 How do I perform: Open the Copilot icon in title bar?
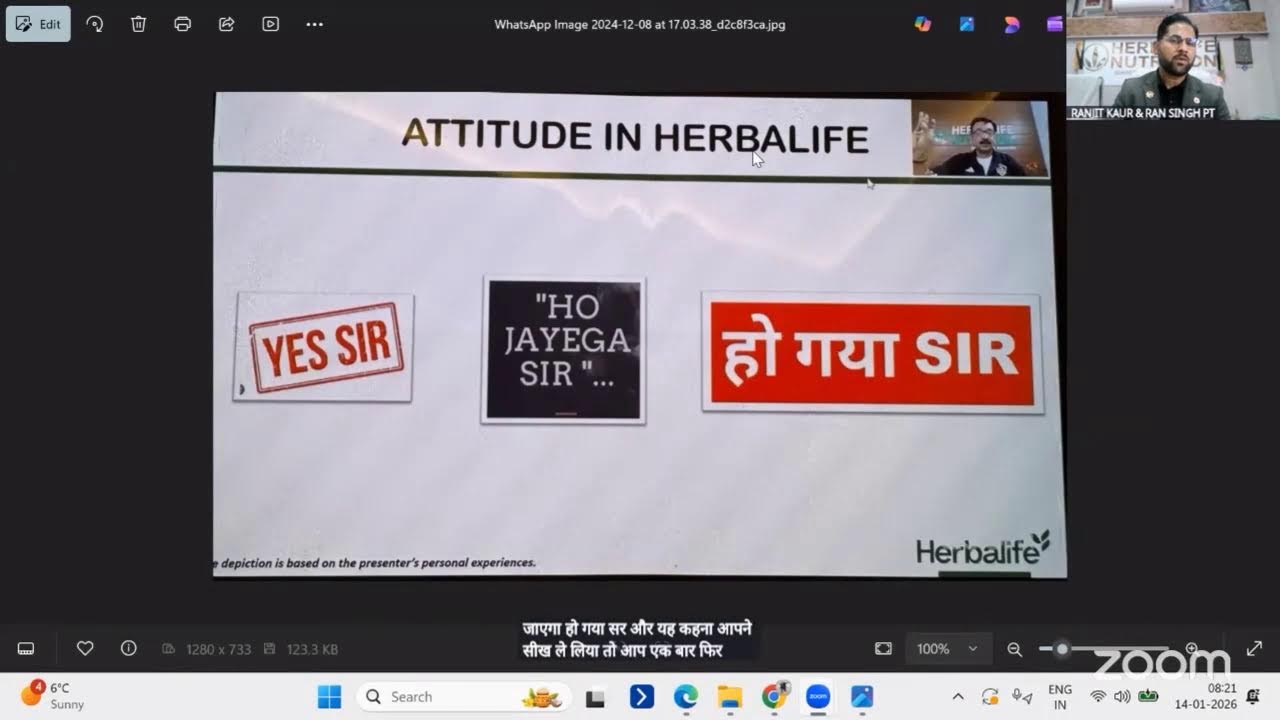[923, 24]
